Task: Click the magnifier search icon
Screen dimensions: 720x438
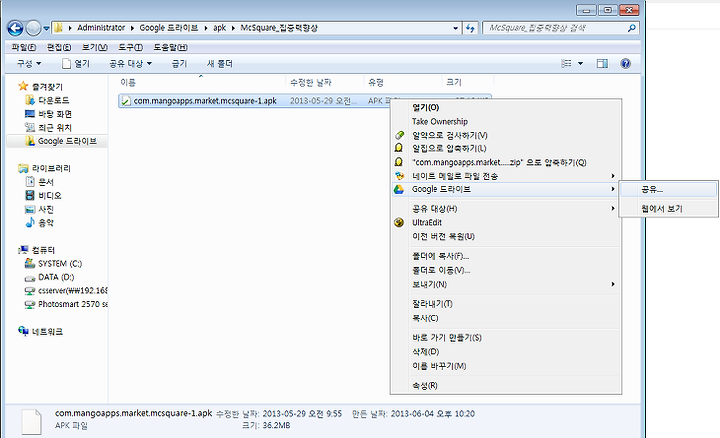Action: pyautogui.click(x=632, y=28)
